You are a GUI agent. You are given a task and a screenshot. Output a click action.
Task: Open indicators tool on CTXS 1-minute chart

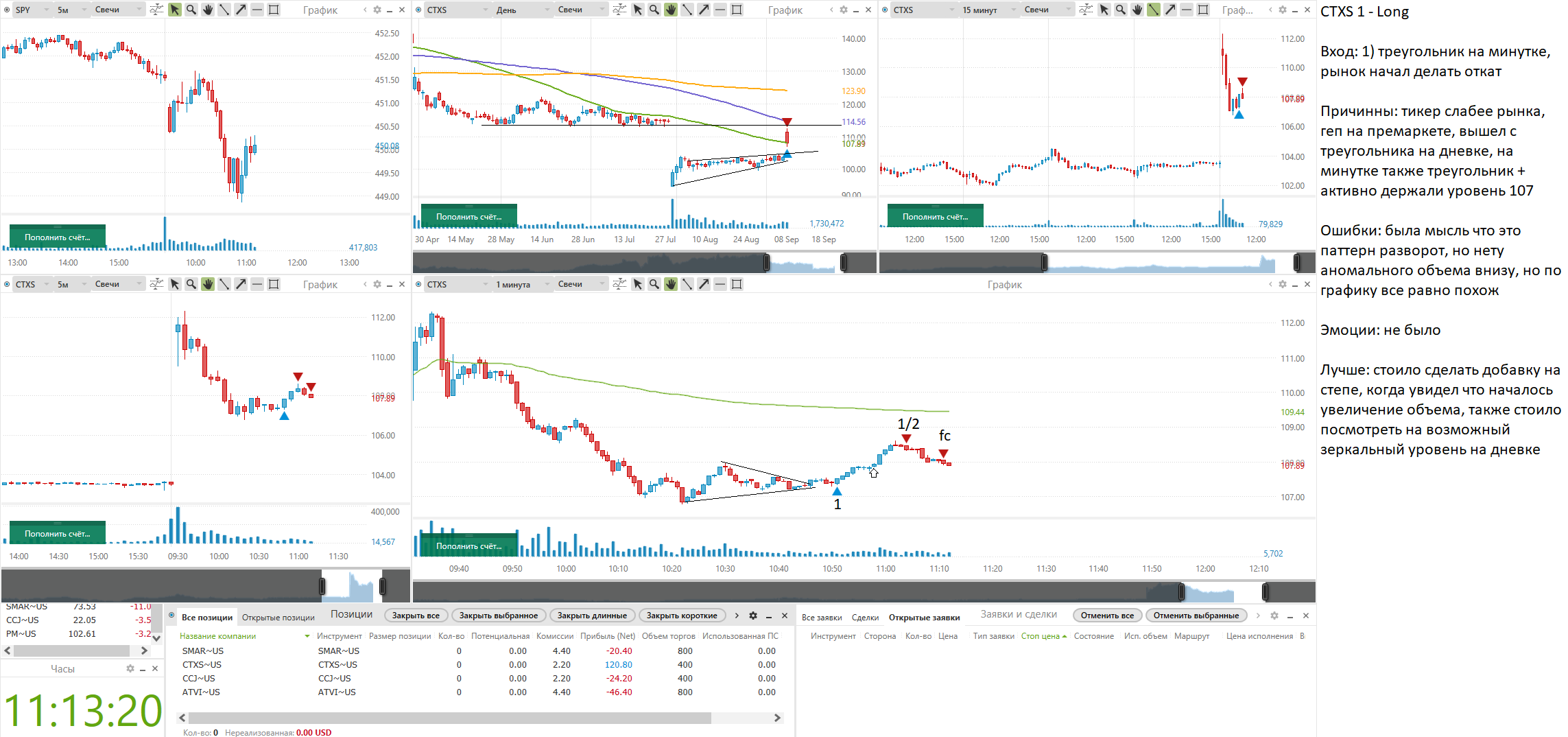619,284
